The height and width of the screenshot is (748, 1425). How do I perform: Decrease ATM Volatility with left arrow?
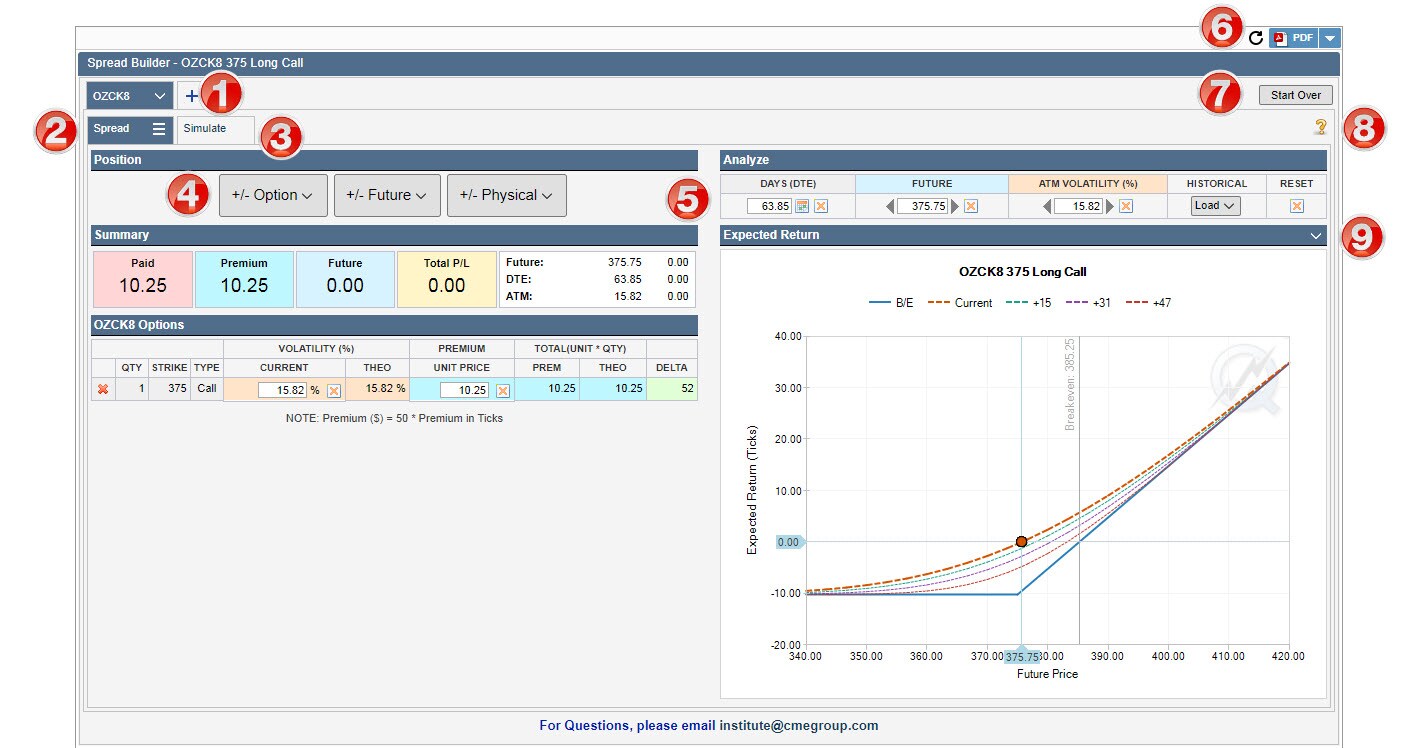point(1046,206)
